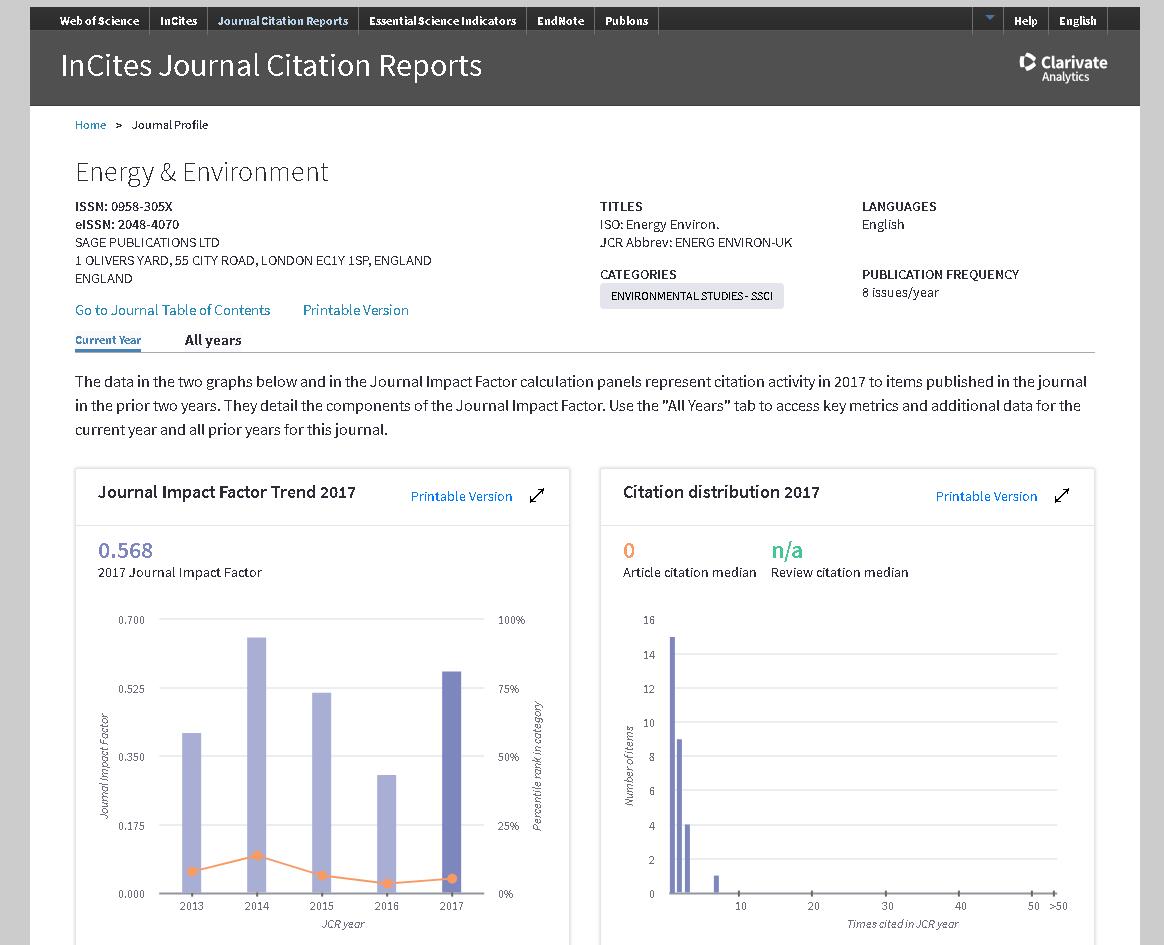Go to Journal Table of Contents
This screenshot has height=945, width=1164.
point(172,310)
